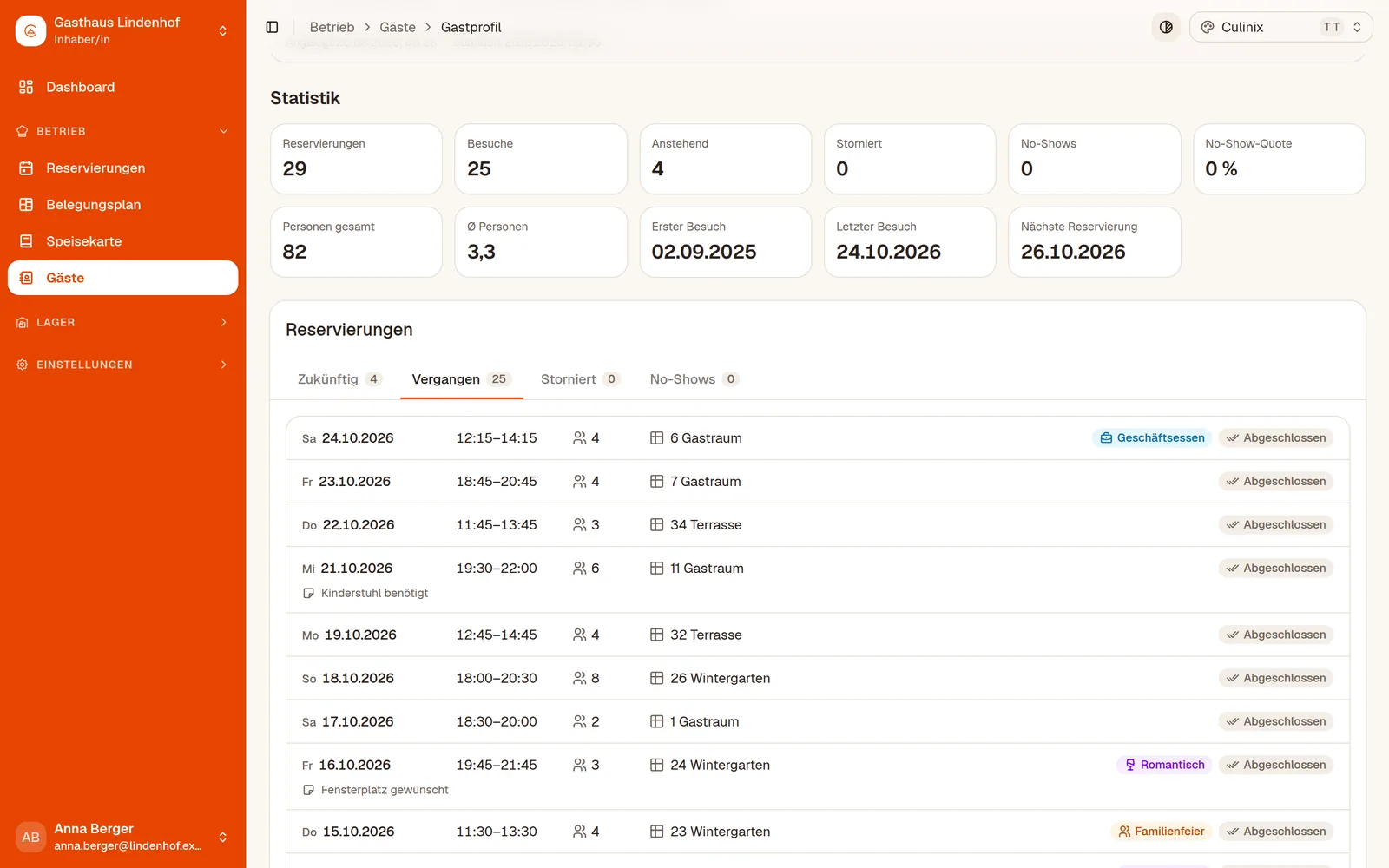Click the Gasthaus Lindenhof logo icon
The height and width of the screenshot is (868, 1389).
tap(30, 30)
